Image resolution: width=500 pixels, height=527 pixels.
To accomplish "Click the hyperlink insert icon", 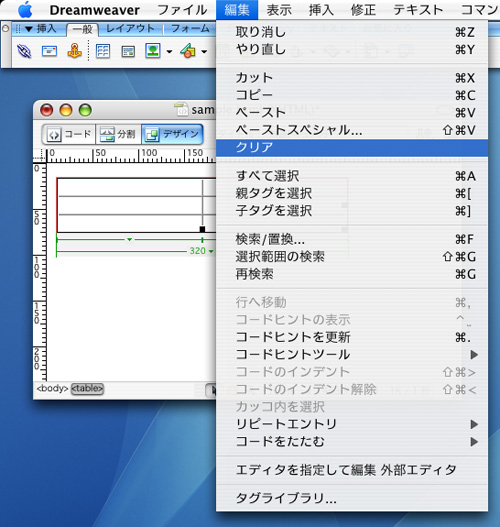I will click(24, 51).
